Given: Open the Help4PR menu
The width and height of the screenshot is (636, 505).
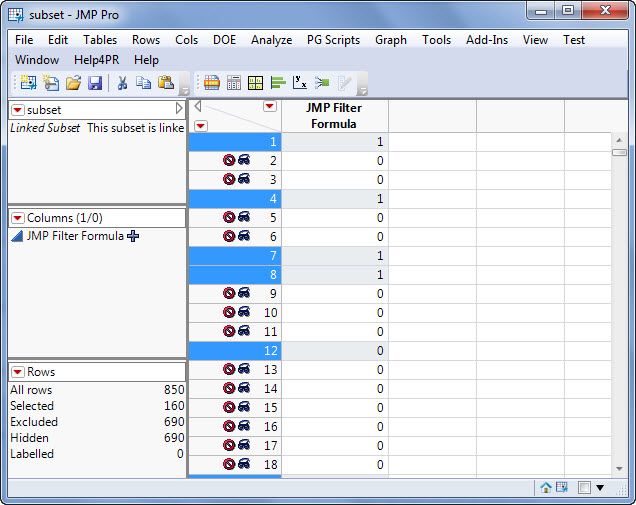Looking at the screenshot, I should tap(97, 60).
